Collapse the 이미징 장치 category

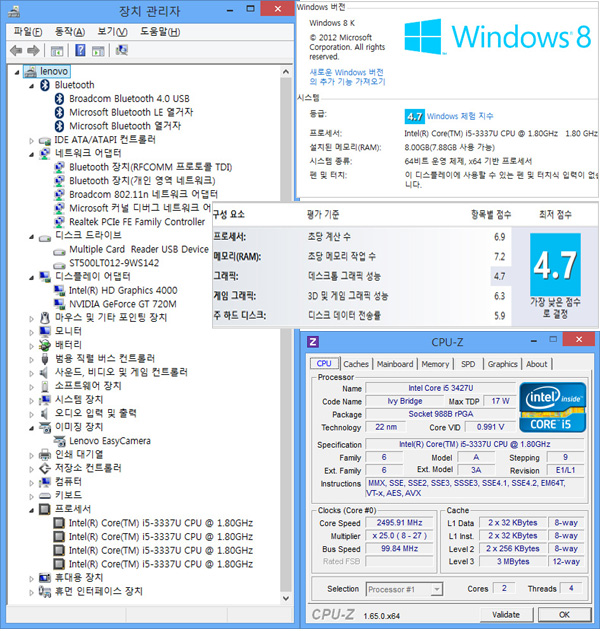[31, 428]
